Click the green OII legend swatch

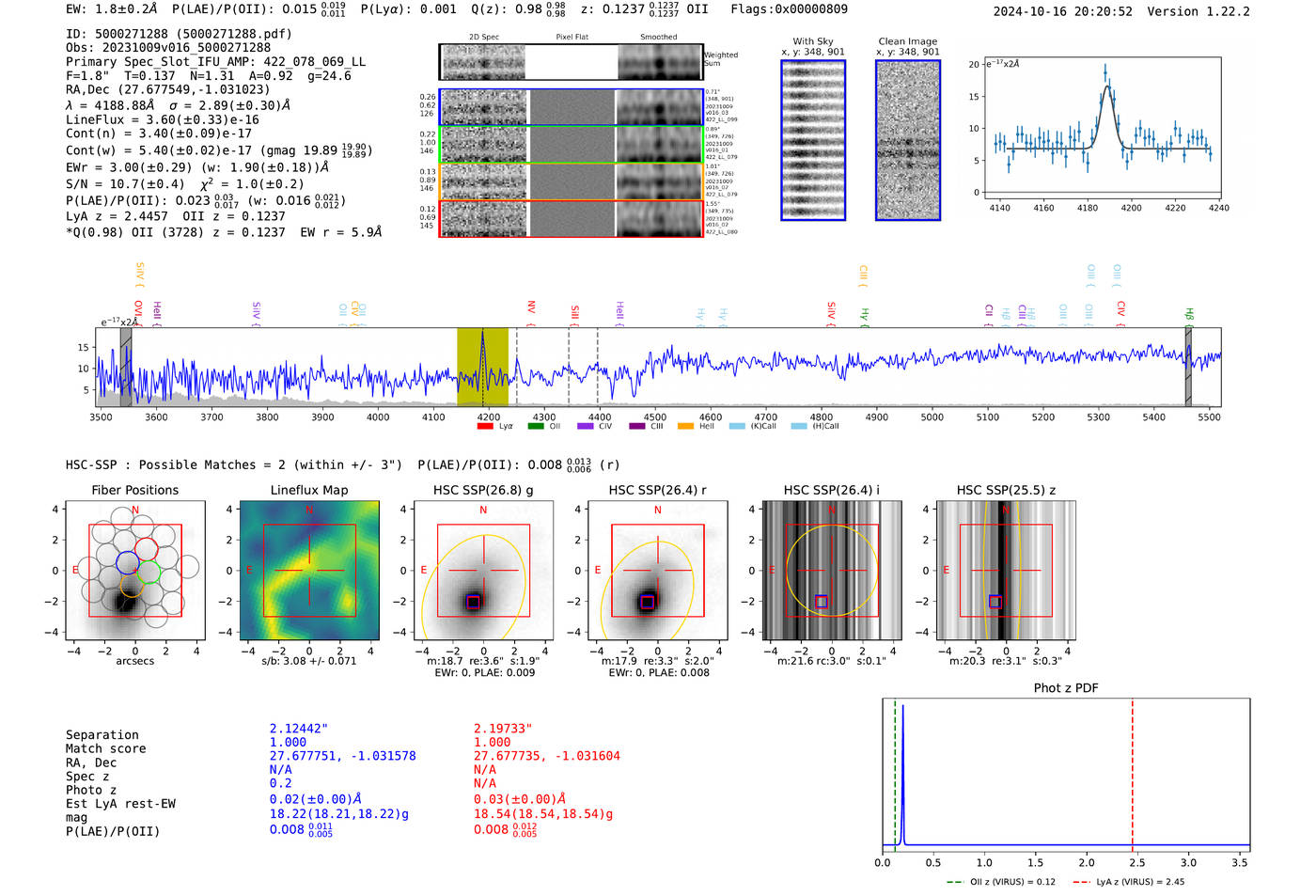pos(536,426)
